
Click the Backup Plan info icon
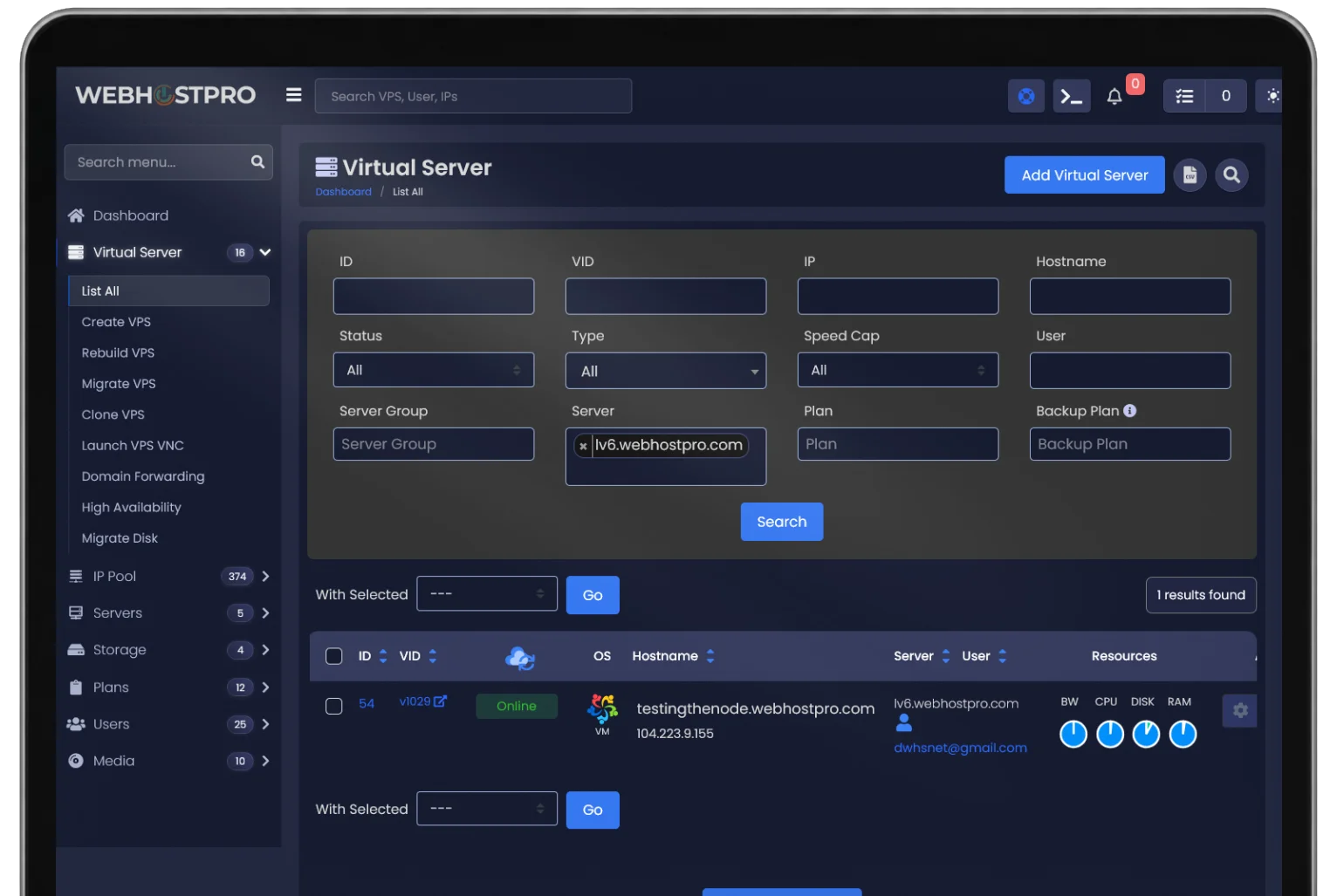(1129, 411)
